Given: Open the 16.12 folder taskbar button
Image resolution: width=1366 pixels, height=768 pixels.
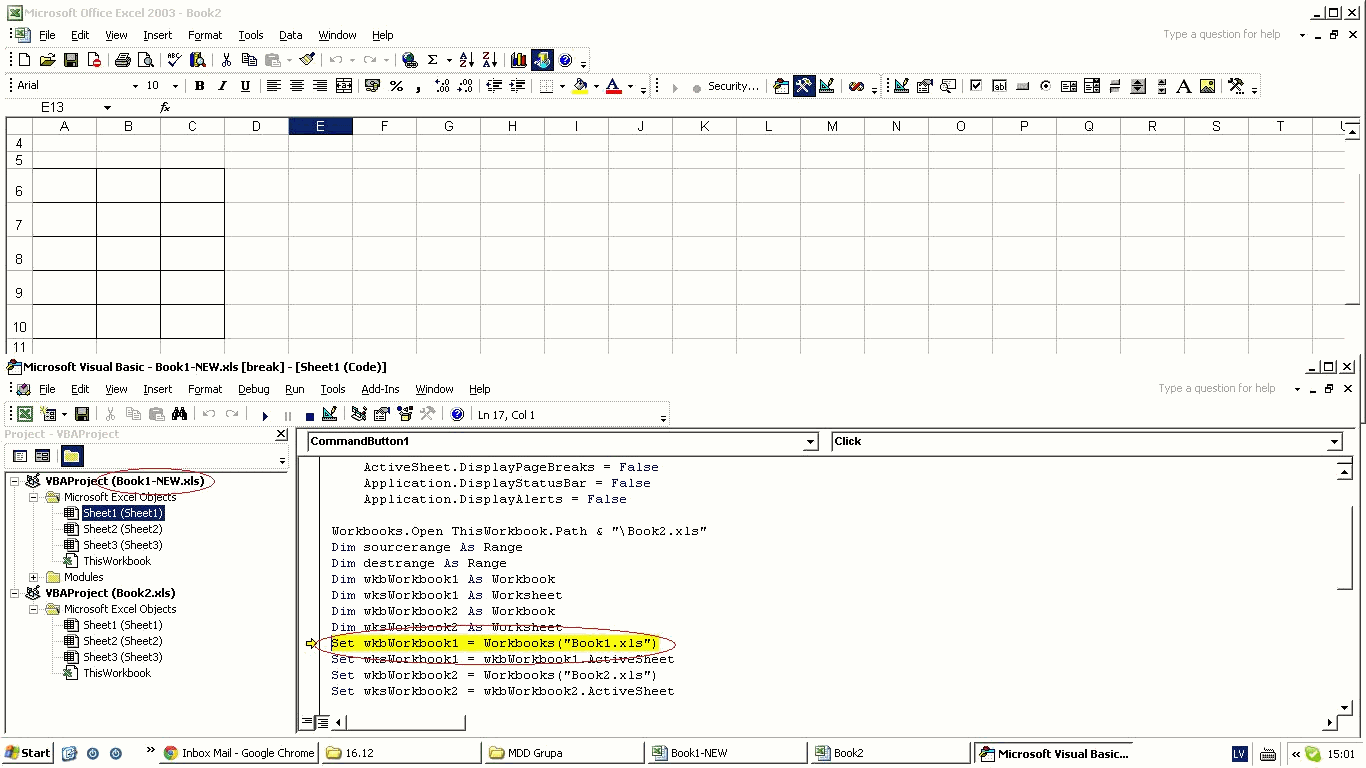Looking at the screenshot, I should click(x=400, y=753).
